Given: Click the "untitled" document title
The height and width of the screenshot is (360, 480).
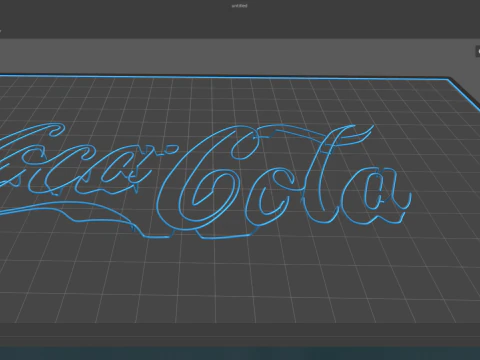Looking at the screenshot, I should pyautogui.click(x=239, y=6).
